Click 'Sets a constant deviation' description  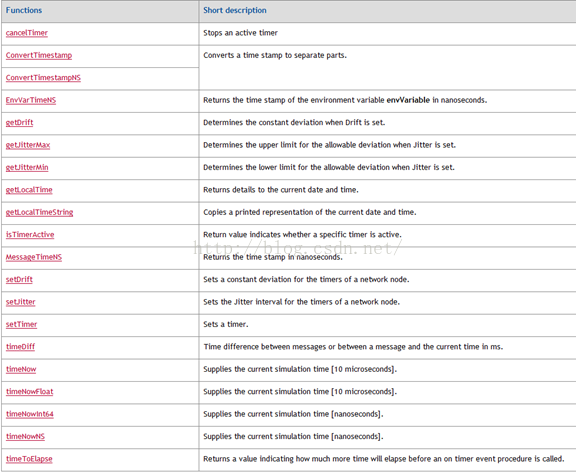306,279
